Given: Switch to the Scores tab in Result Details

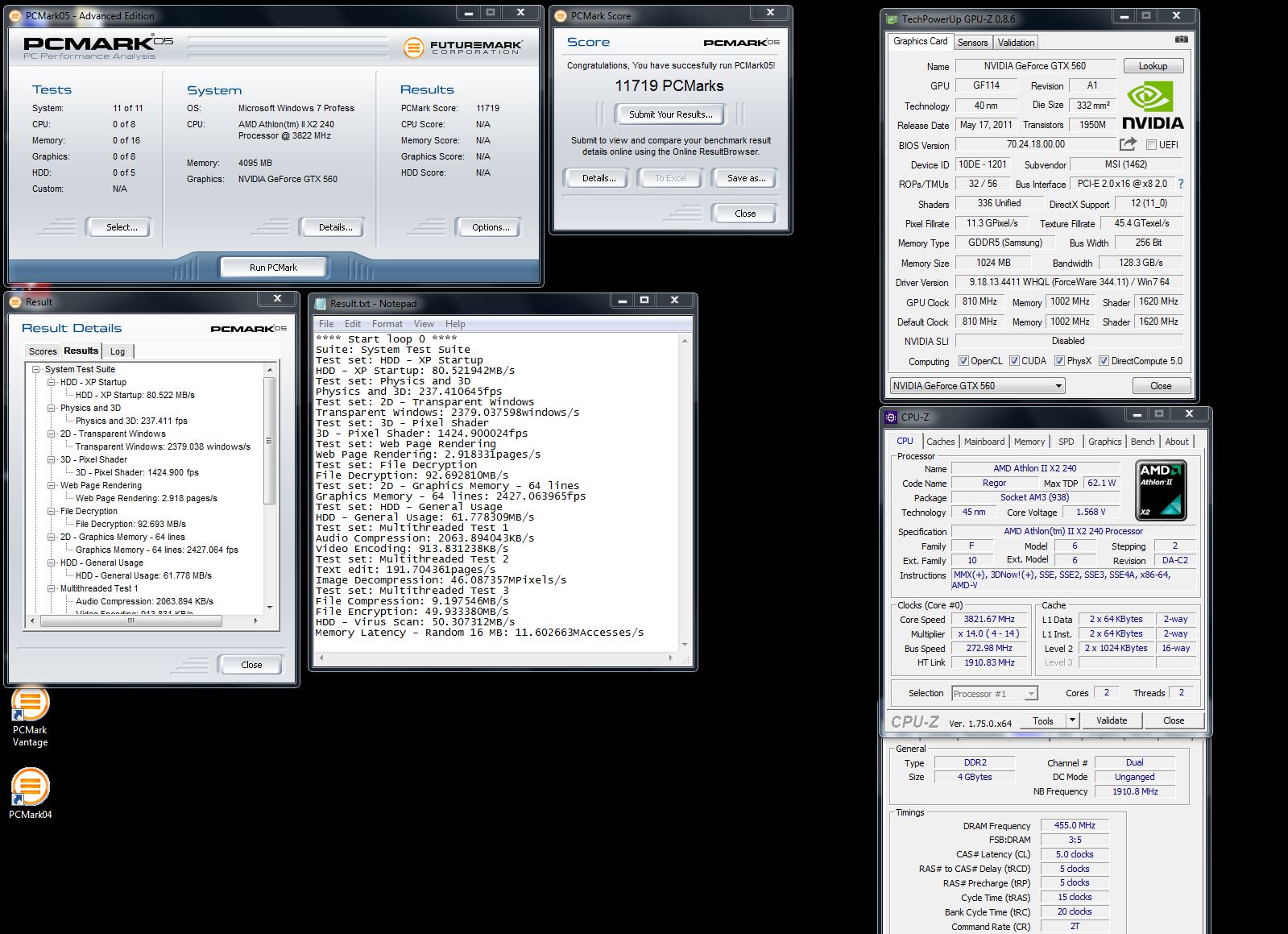Looking at the screenshot, I should click(x=43, y=351).
